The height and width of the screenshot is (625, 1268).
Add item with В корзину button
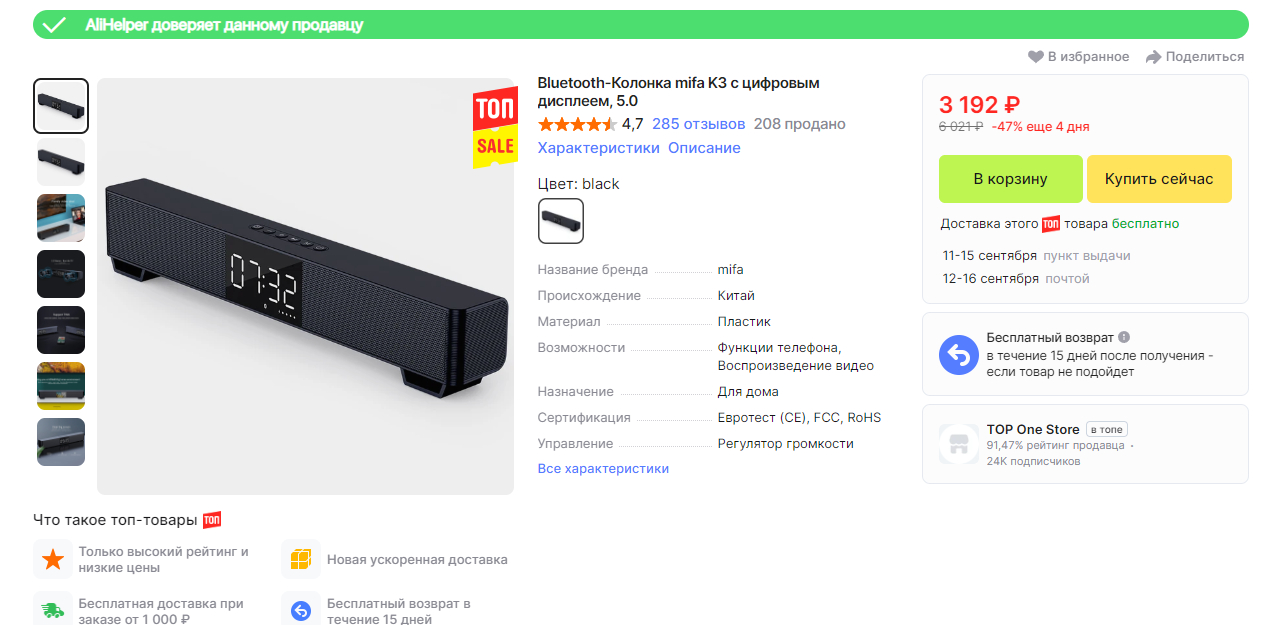tap(1010, 179)
